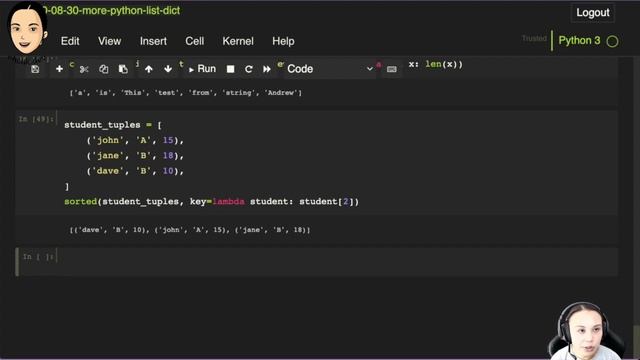Open the Cell menu
The height and width of the screenshot is (360, 640).
click(195, 41)
